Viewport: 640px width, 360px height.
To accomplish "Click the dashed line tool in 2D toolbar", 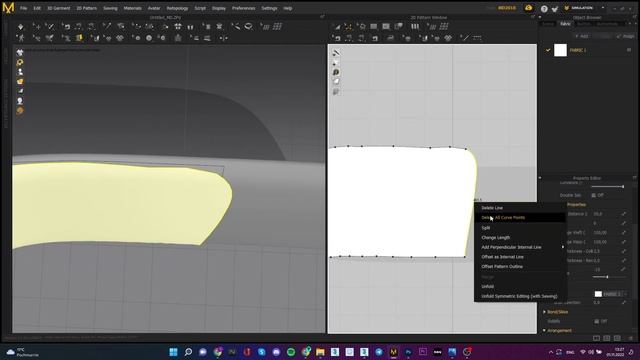I will pyautogui.click(x=477, y=38).
